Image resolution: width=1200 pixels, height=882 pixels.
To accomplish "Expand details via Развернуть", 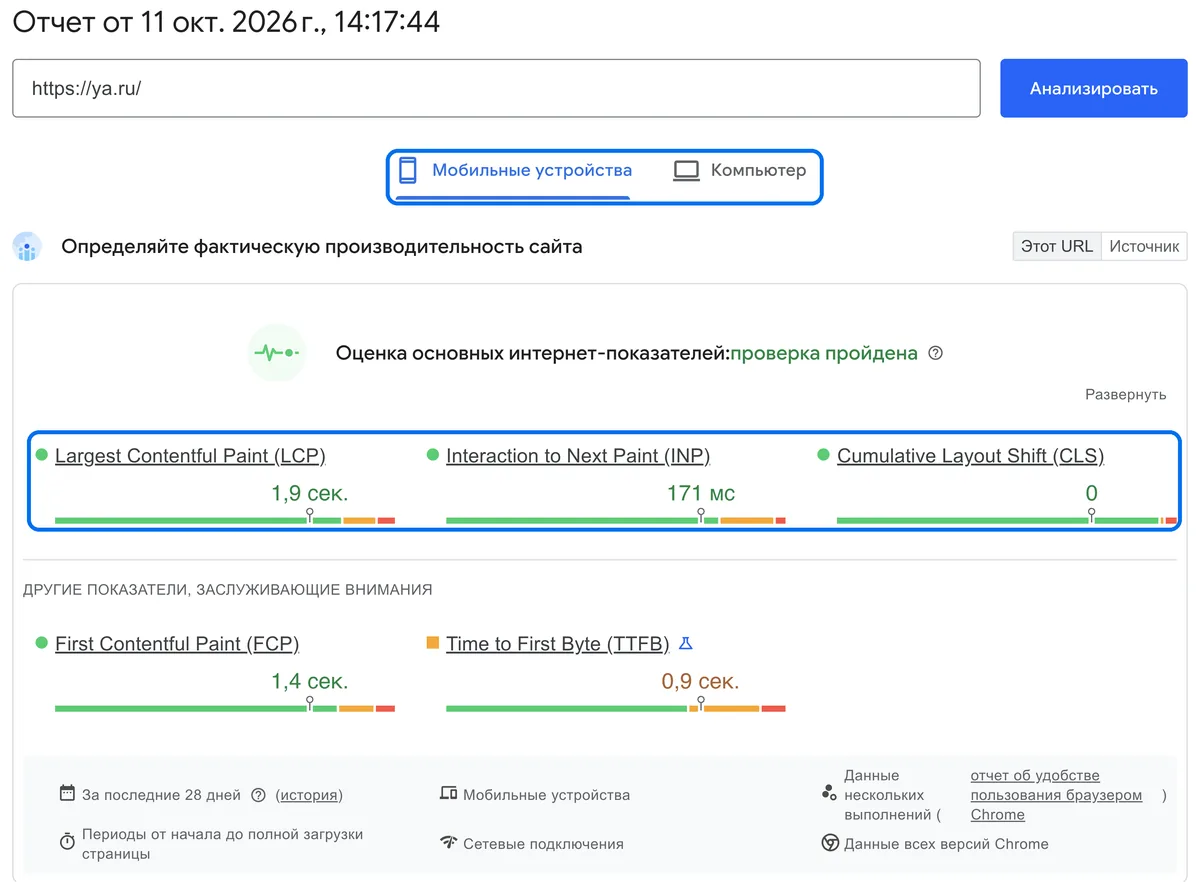I will click(1125, 394).
